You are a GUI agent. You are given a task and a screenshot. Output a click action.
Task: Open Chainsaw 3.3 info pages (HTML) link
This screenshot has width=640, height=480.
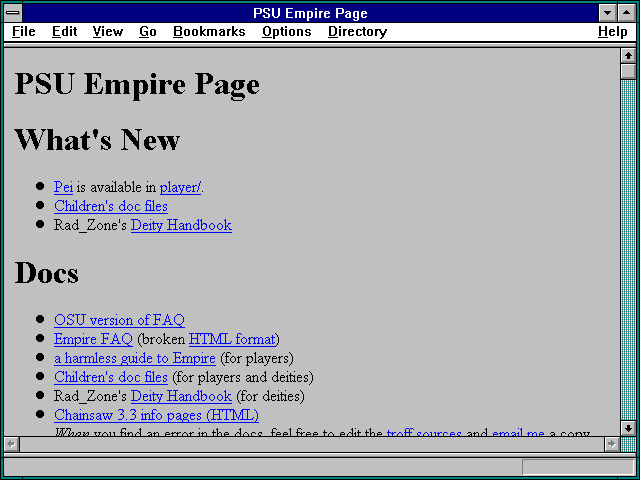(156, 415)
